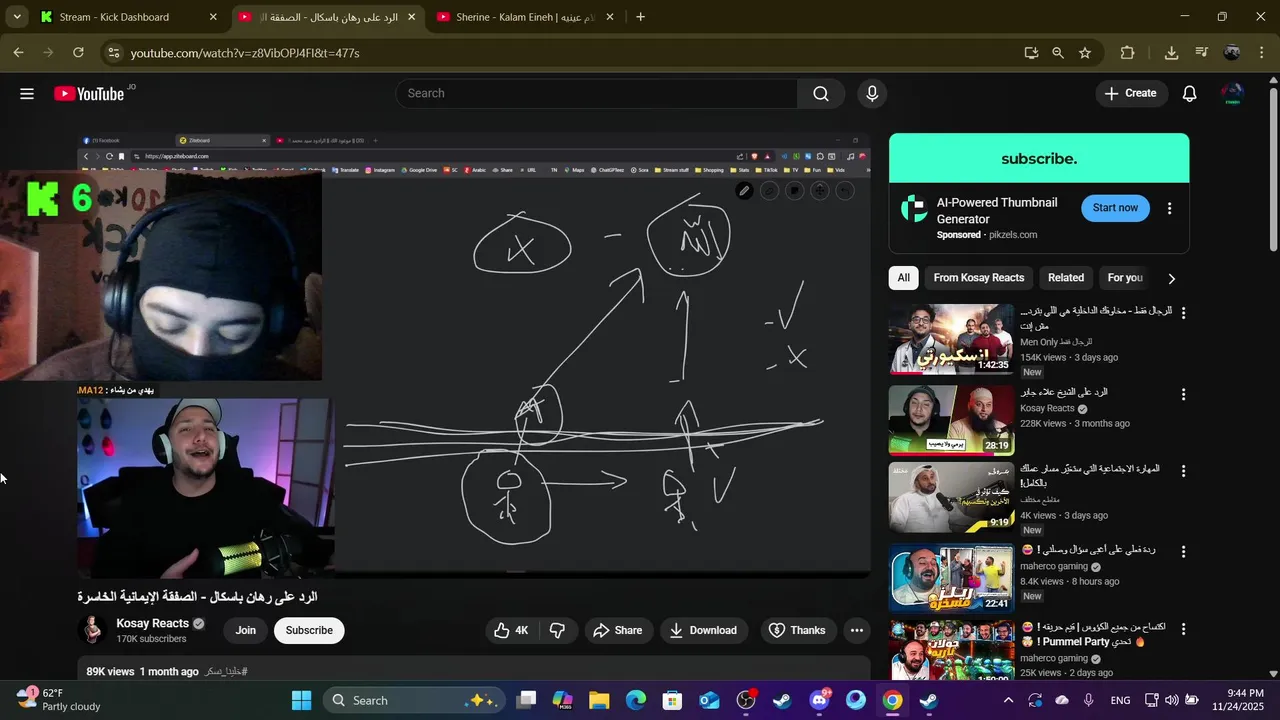Click the browser address bar URL
Image resolution: width=1280 pixels, height=720 pixels.
(x=245, y=52)
